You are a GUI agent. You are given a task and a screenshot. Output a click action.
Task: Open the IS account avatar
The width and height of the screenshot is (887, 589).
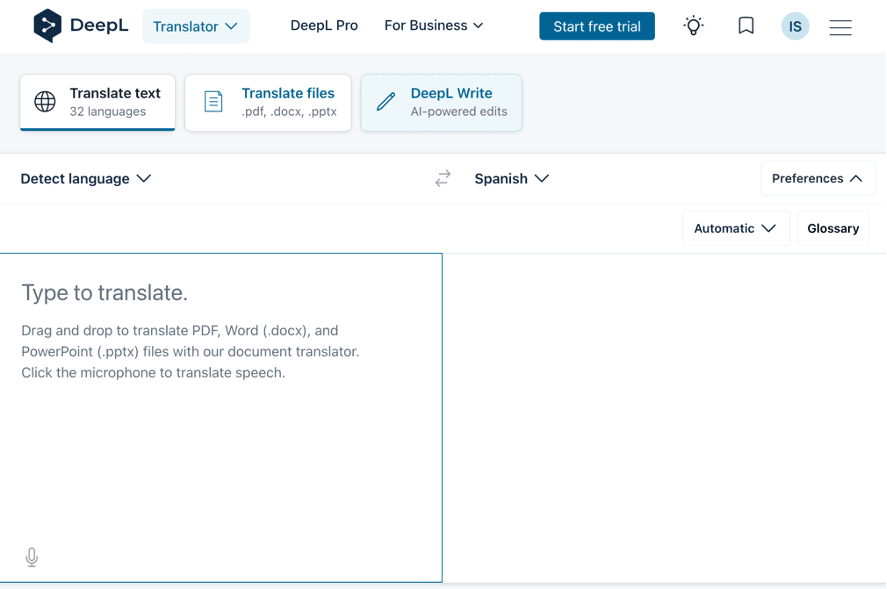[795, 26]
